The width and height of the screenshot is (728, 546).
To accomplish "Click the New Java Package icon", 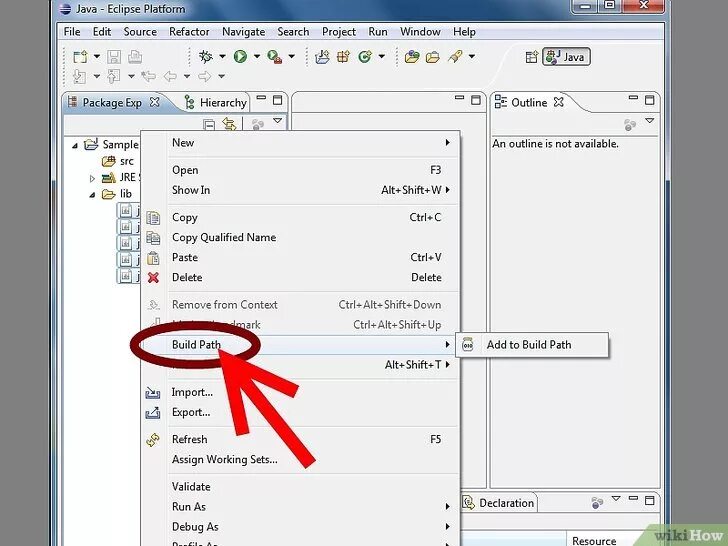I will pos(344,57).
